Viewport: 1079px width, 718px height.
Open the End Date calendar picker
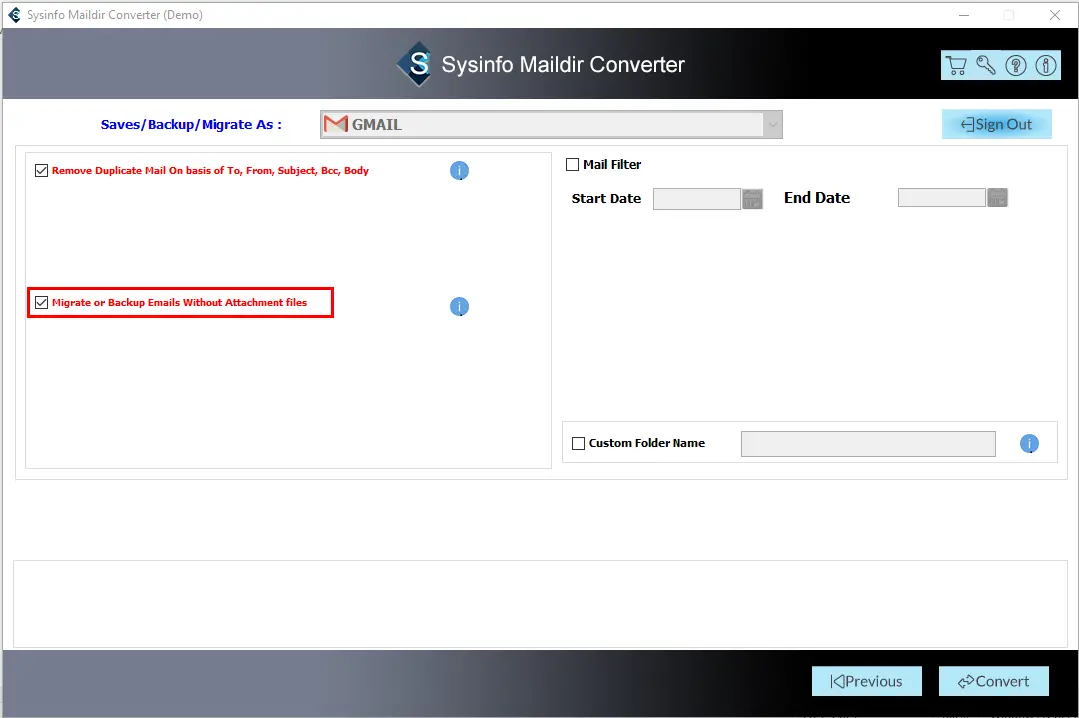point(997,198)
